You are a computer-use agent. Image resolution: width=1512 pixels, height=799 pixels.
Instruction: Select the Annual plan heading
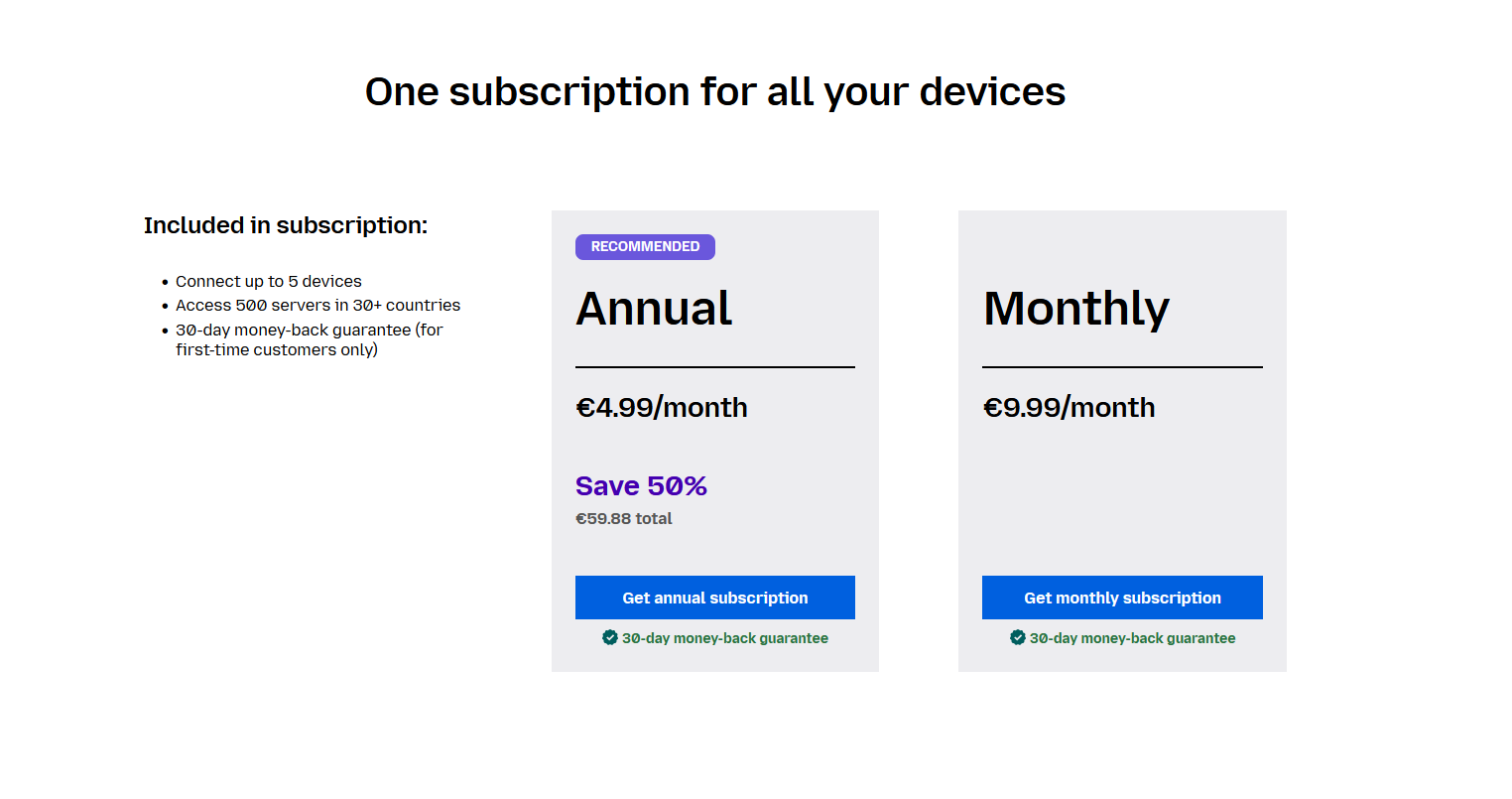tap(654, 309)
